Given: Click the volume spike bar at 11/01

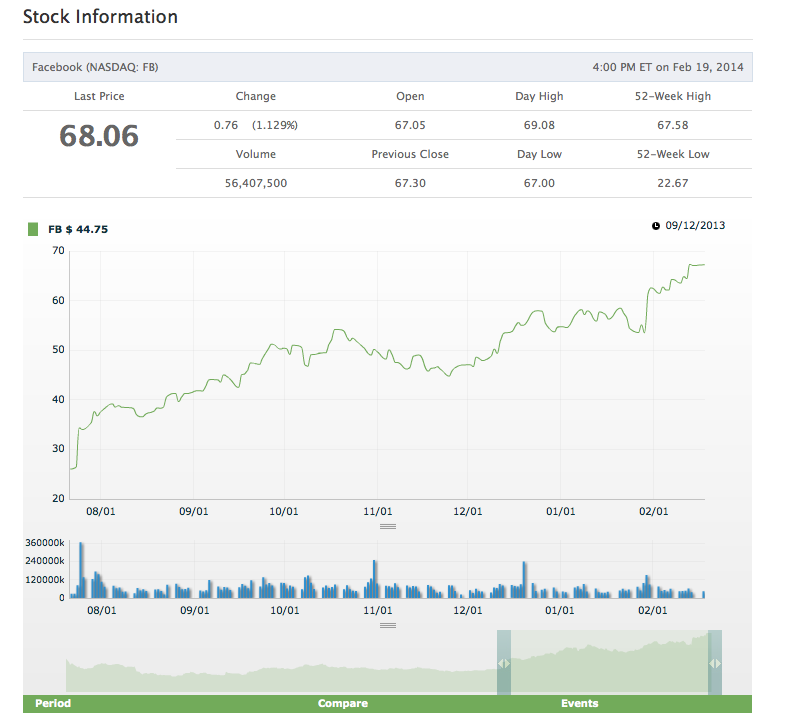Looking at the screenshot, I should pyautogui.click(x=374, y=579).
